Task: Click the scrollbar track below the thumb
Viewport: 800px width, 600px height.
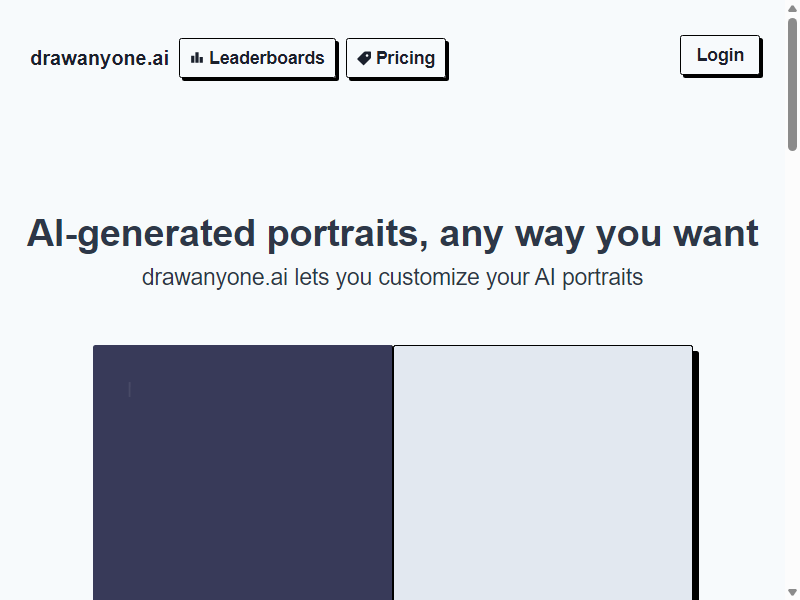Action: pyautogui.click(x=792, y=367)
